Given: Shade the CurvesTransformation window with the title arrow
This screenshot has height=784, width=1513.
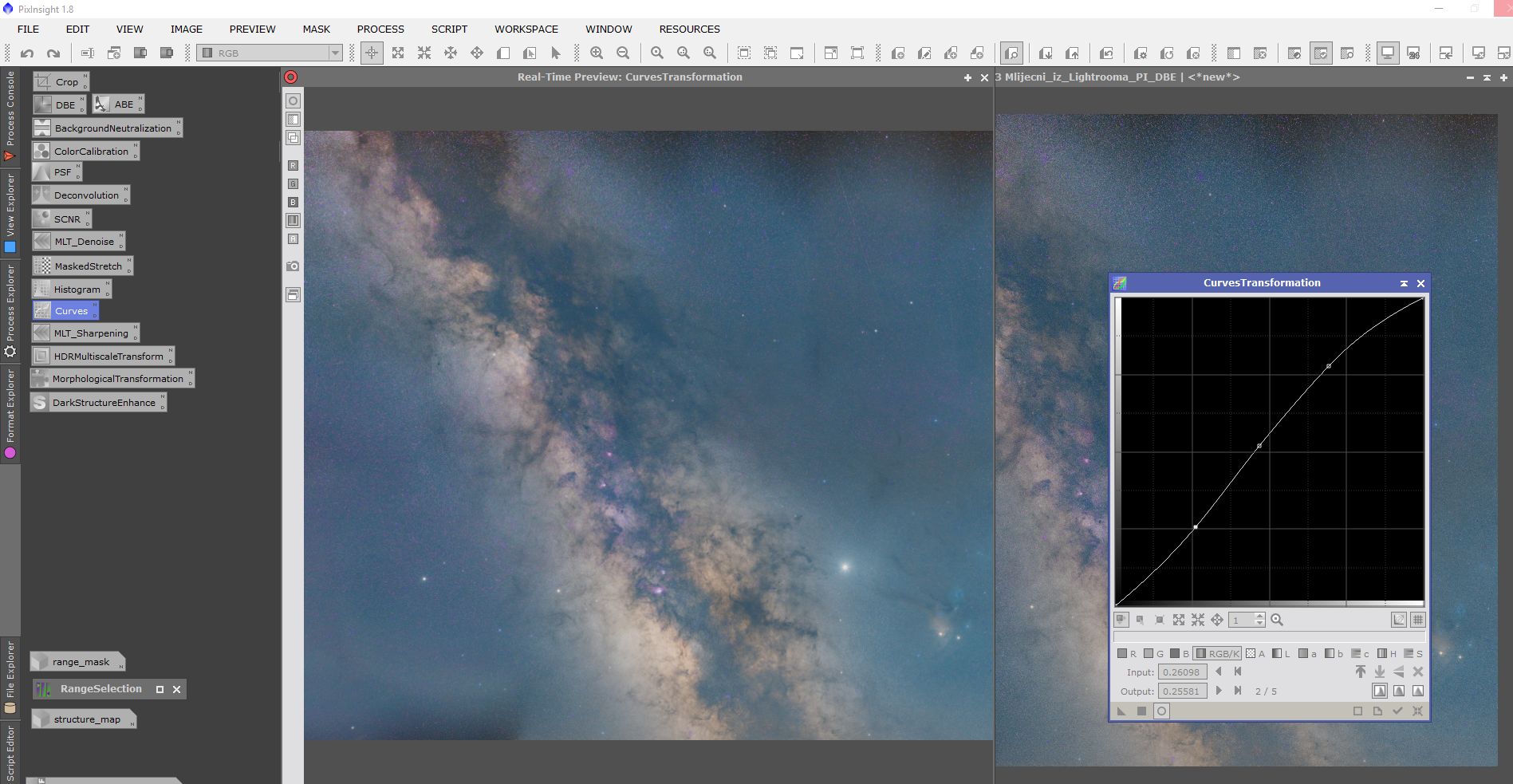Looking at the screenshot, I should point(1404,283).
